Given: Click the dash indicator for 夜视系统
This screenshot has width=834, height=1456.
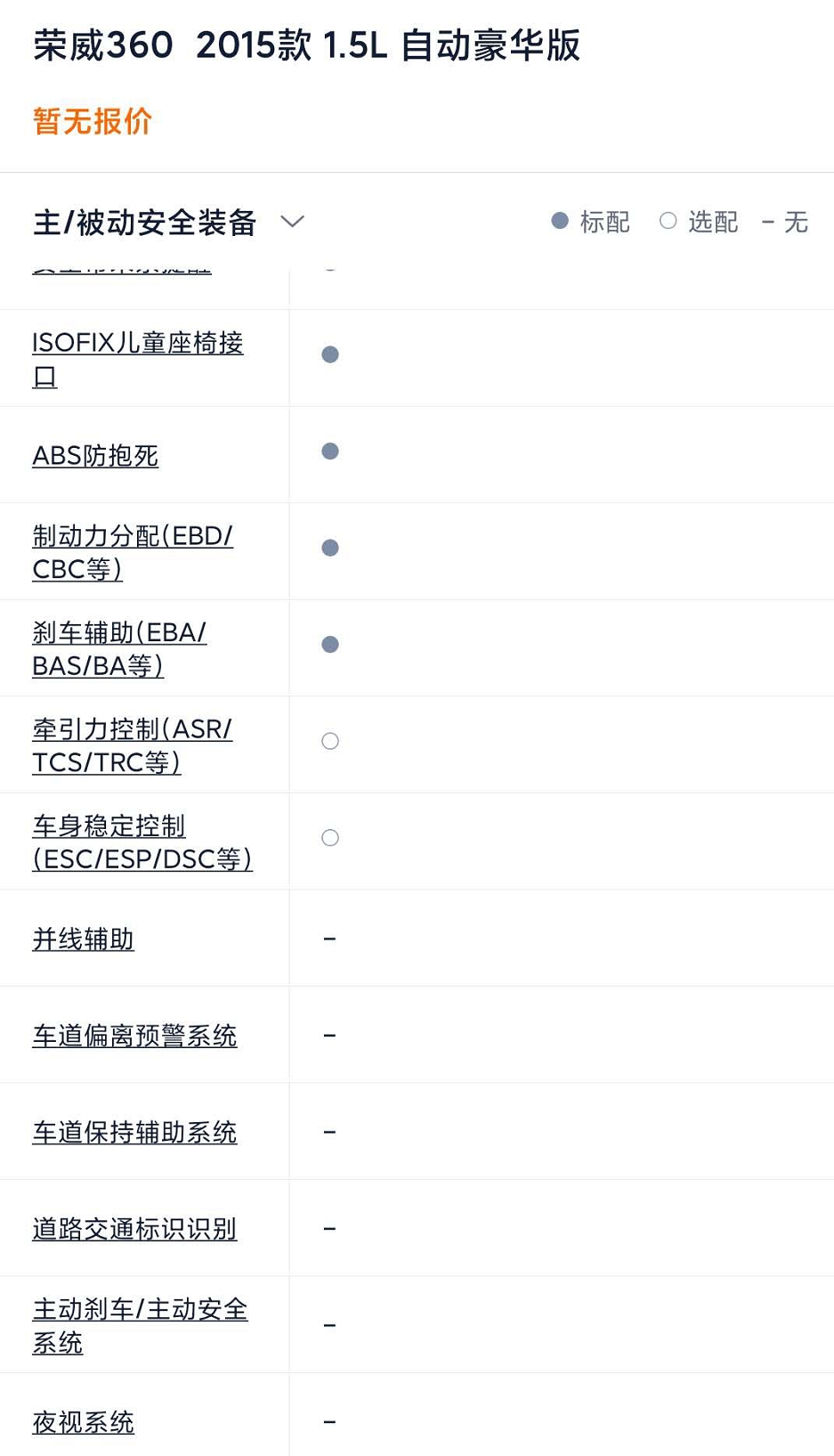Looking at the screenshot, I should pos(330,1419).
